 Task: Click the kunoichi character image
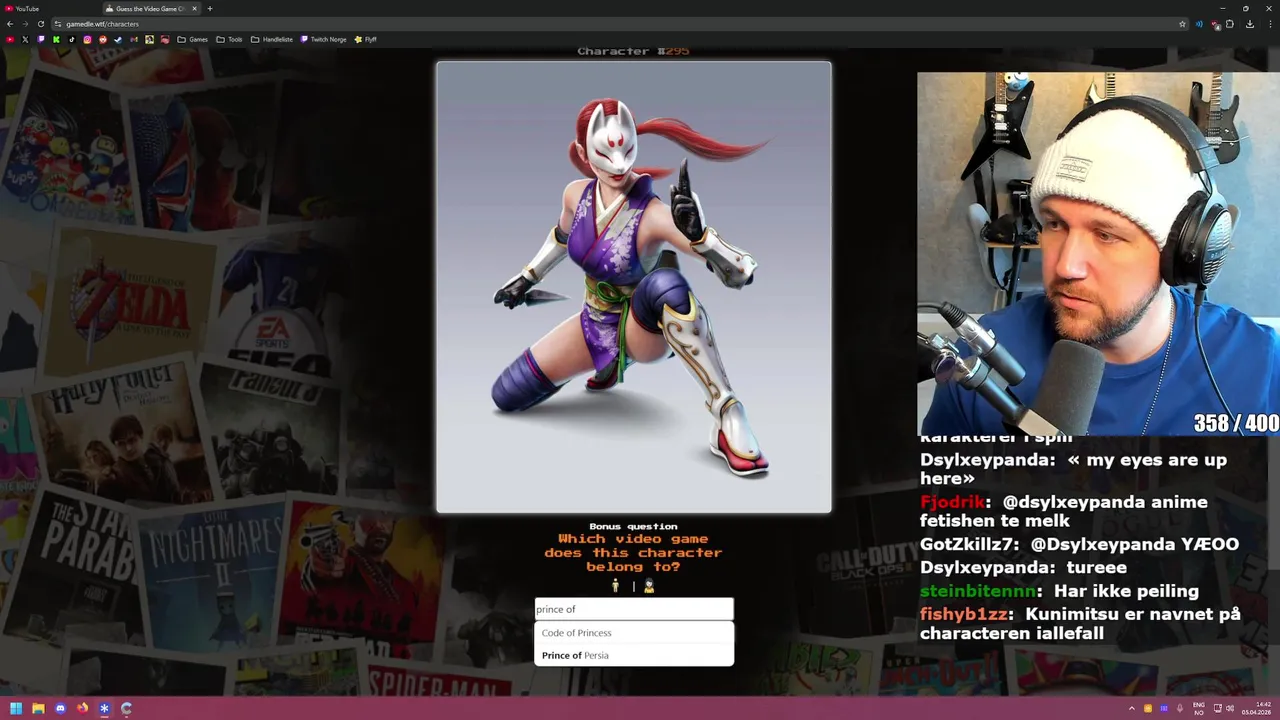(x=633, y=287)
